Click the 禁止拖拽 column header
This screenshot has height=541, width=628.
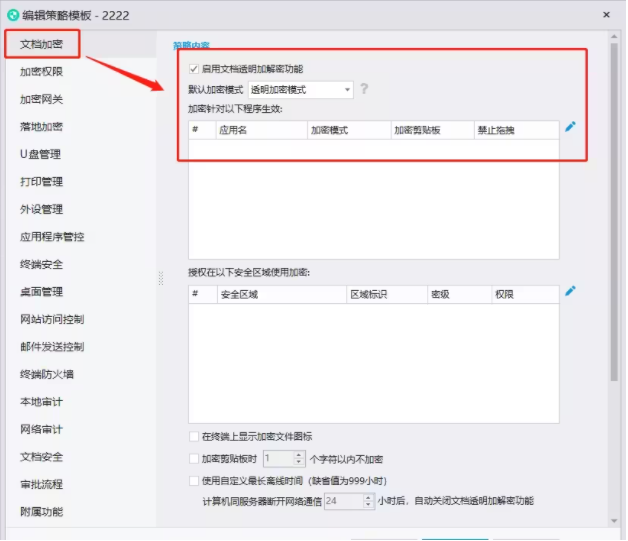(x=517, y=130)
